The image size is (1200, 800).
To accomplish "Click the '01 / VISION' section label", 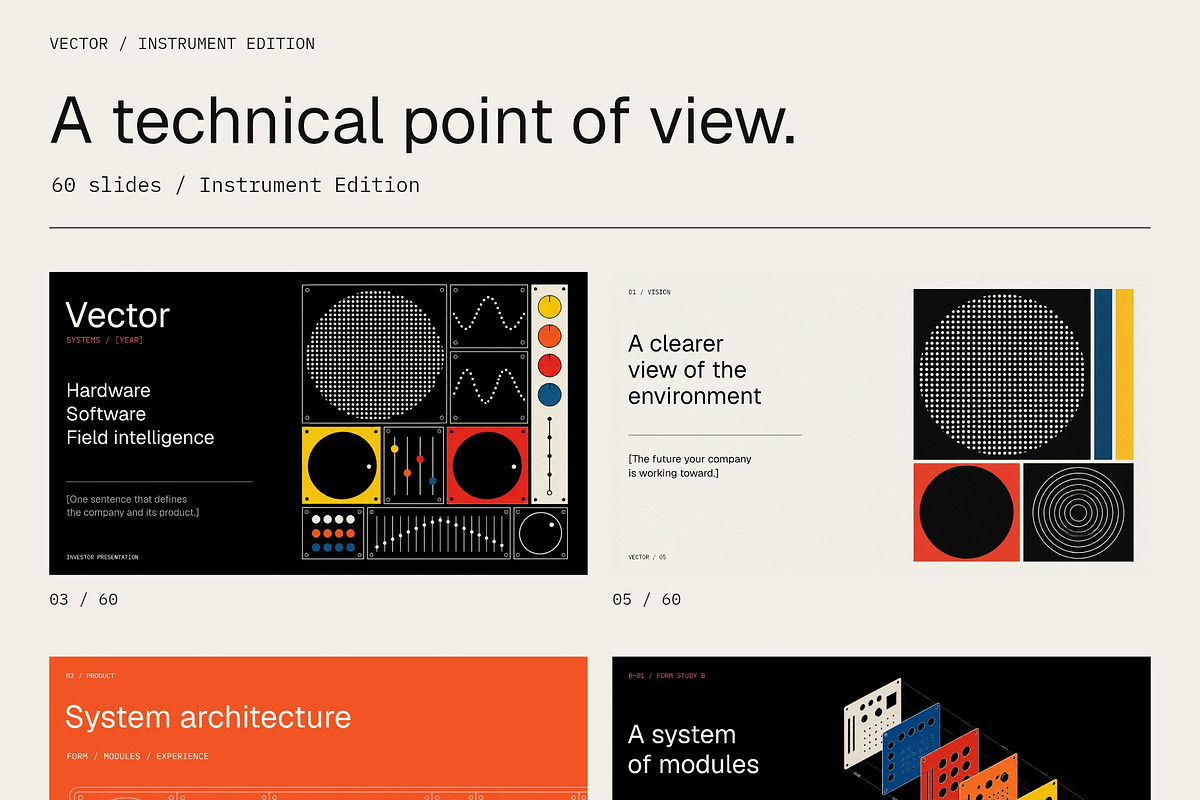I will pos(649,292).
